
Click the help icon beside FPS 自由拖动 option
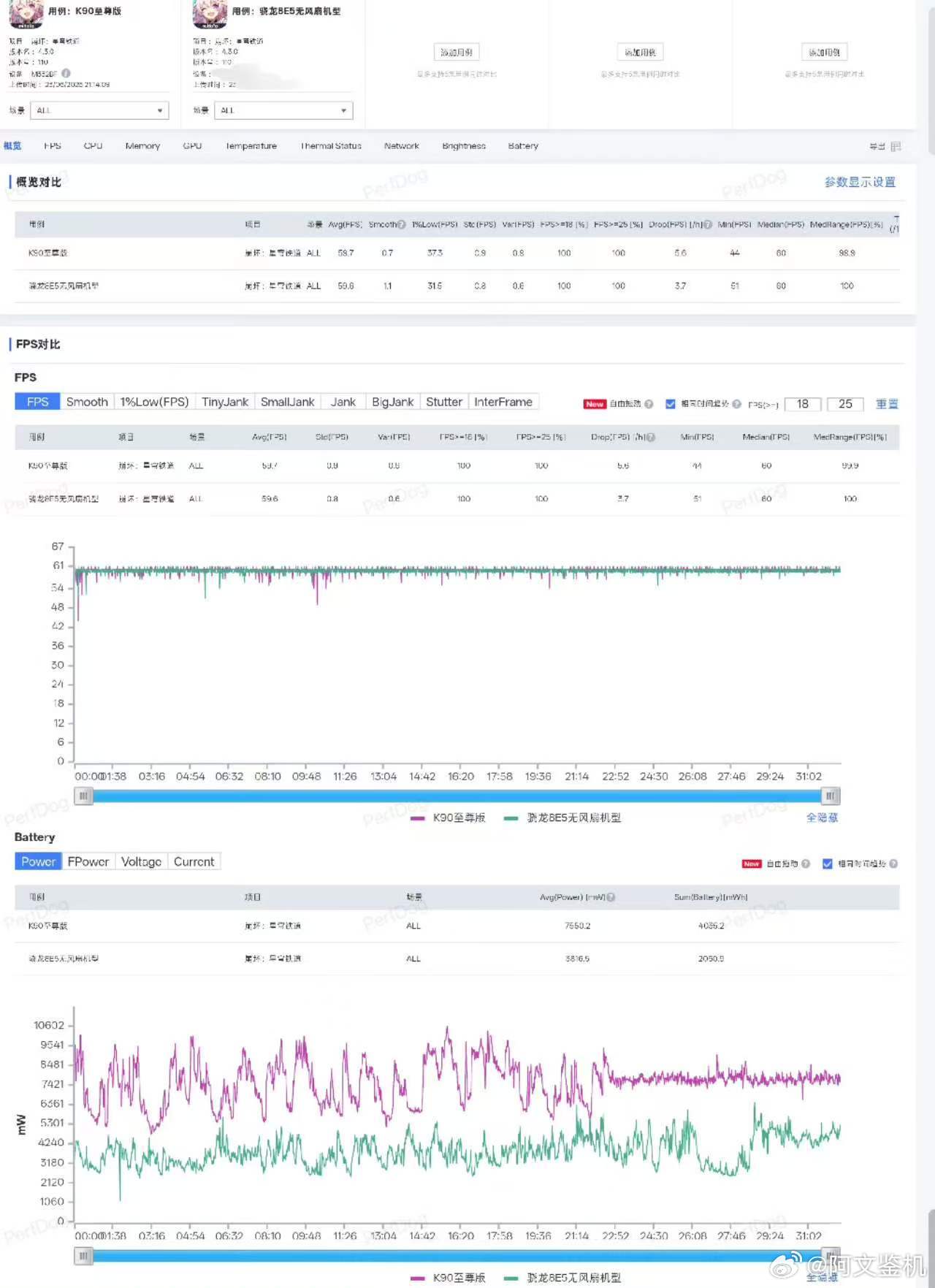649,404
